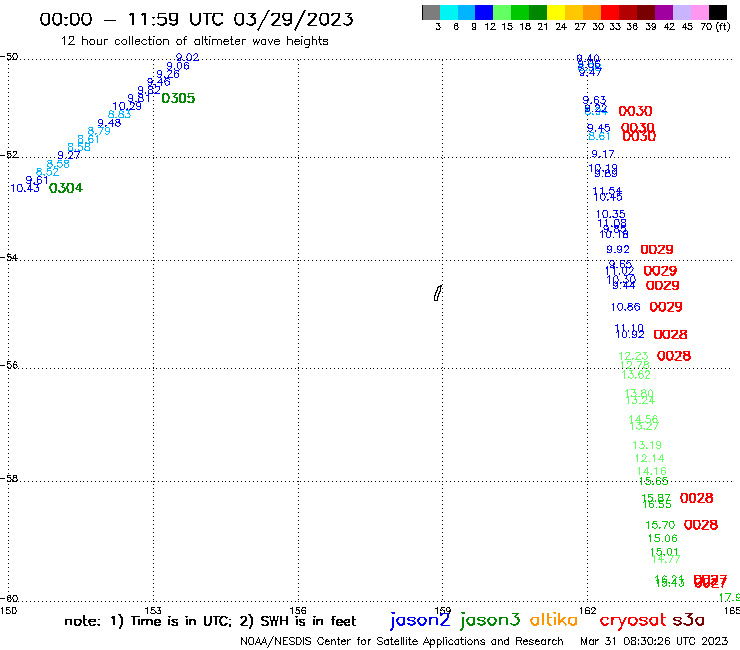Click the latitude axis label "-52"
The image size is (740, 650).
pyautogui.click(x=9, y=155)
